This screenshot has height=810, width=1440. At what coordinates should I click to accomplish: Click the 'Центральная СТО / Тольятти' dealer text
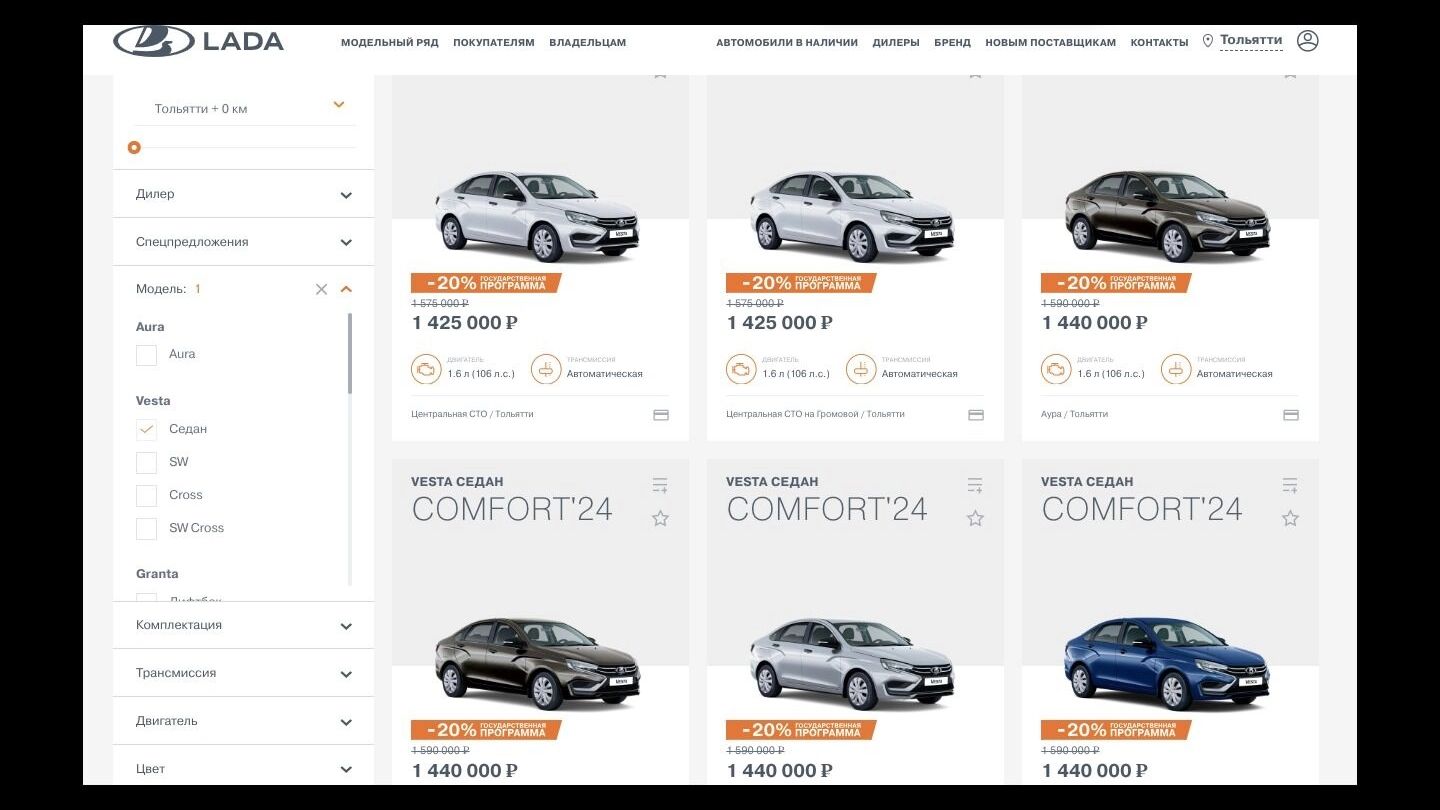[x=472, y=414]
